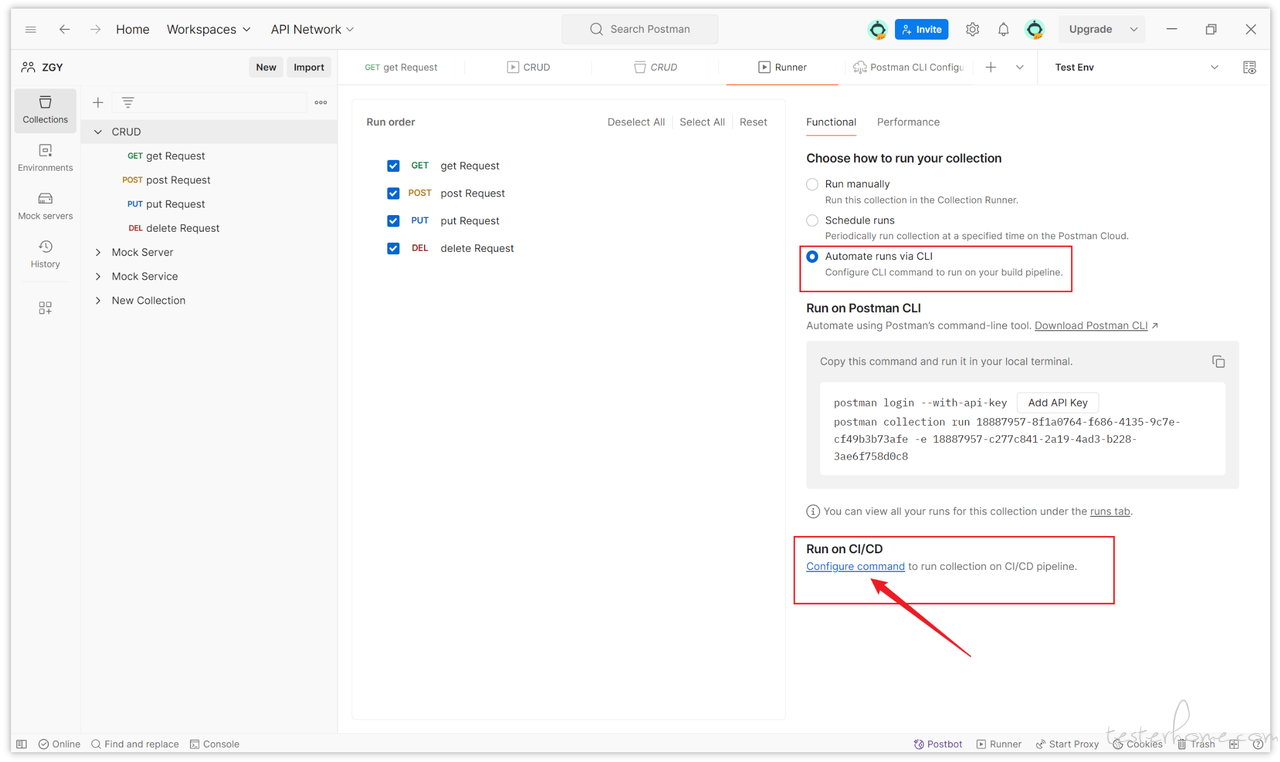Open collections more options ellipsis
Image resolution: width=1280 pixels, height=762 pixels.
(x=321, y=102)
